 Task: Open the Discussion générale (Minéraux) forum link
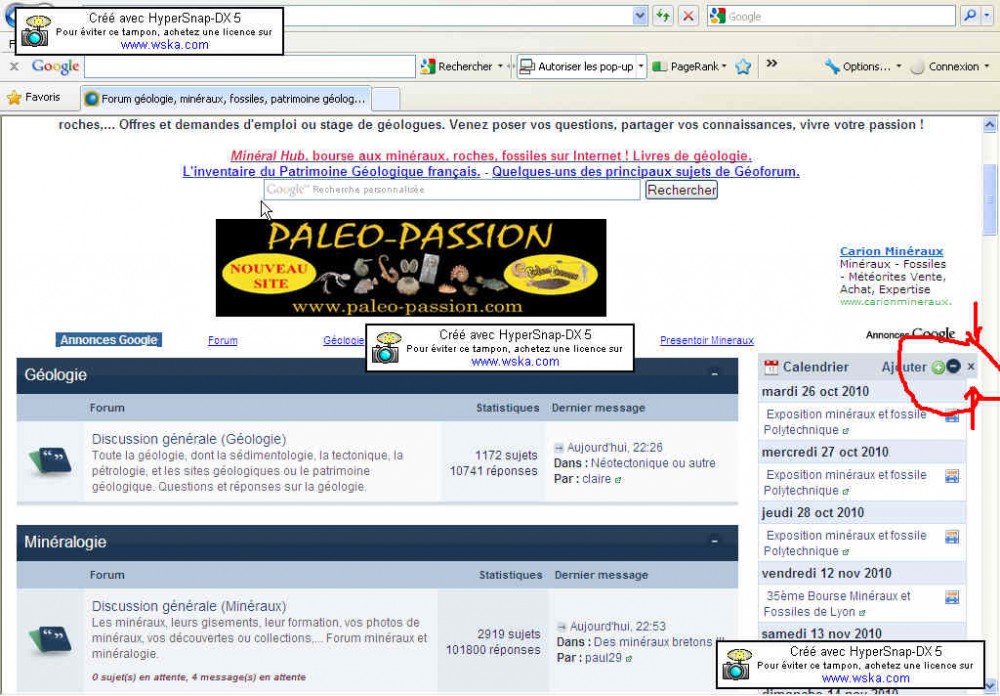pos(189,606)
